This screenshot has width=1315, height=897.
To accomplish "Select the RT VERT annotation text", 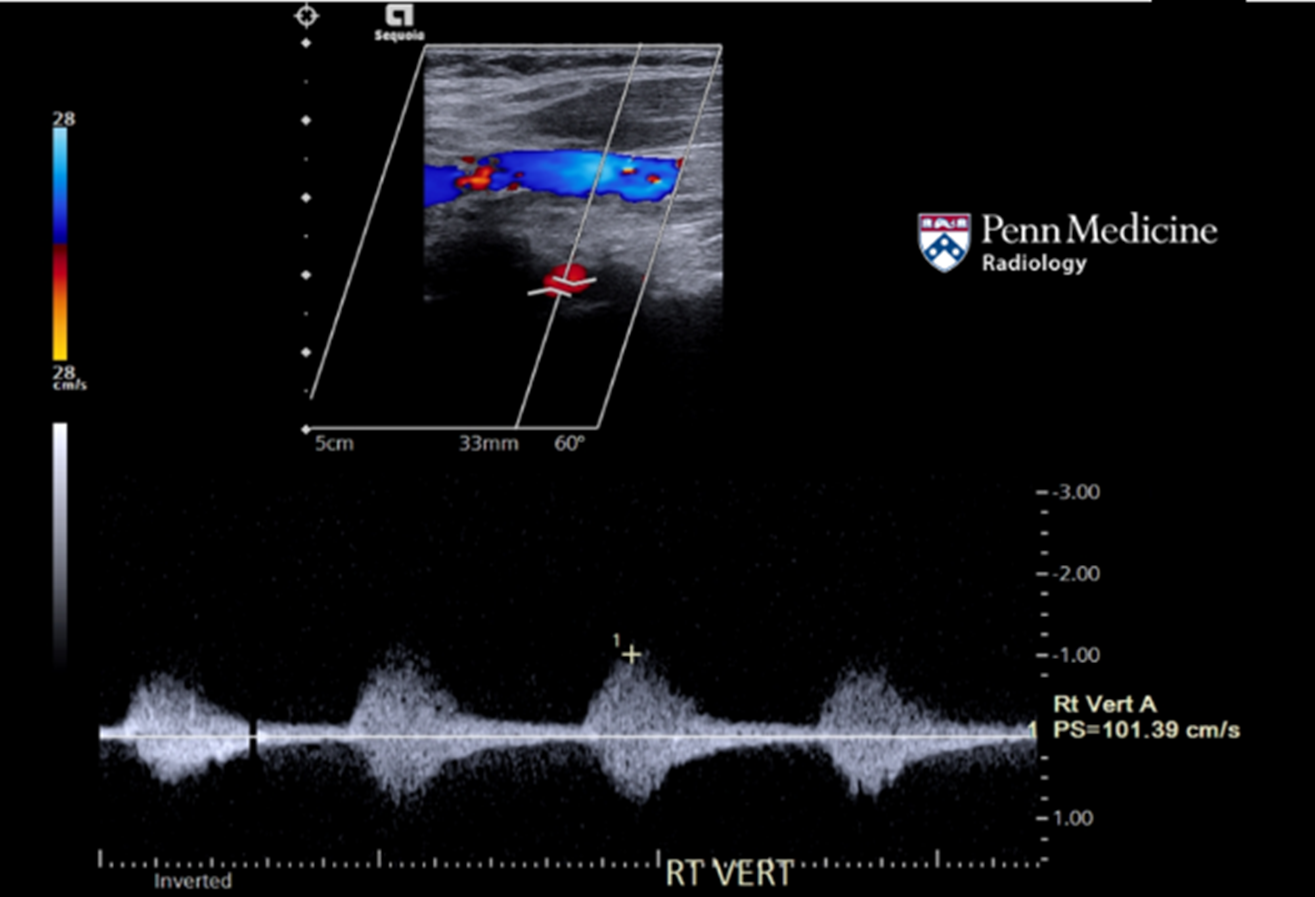I will [x=729, y=874].
